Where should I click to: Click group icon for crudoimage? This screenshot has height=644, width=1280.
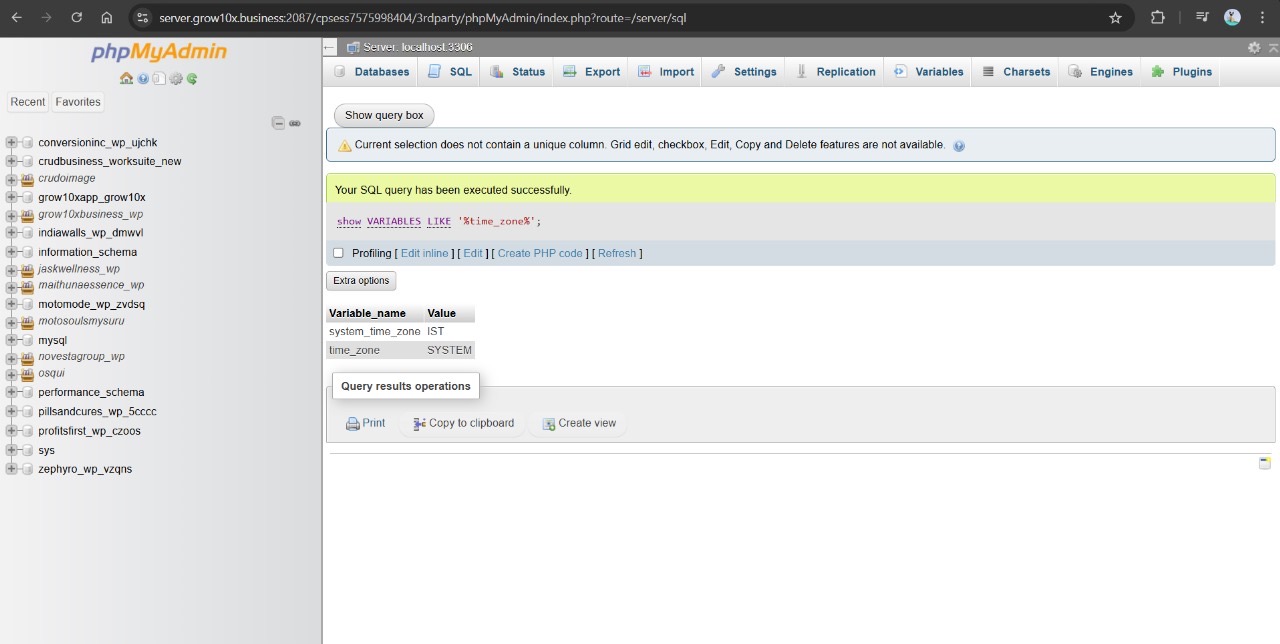pos(28,179)
